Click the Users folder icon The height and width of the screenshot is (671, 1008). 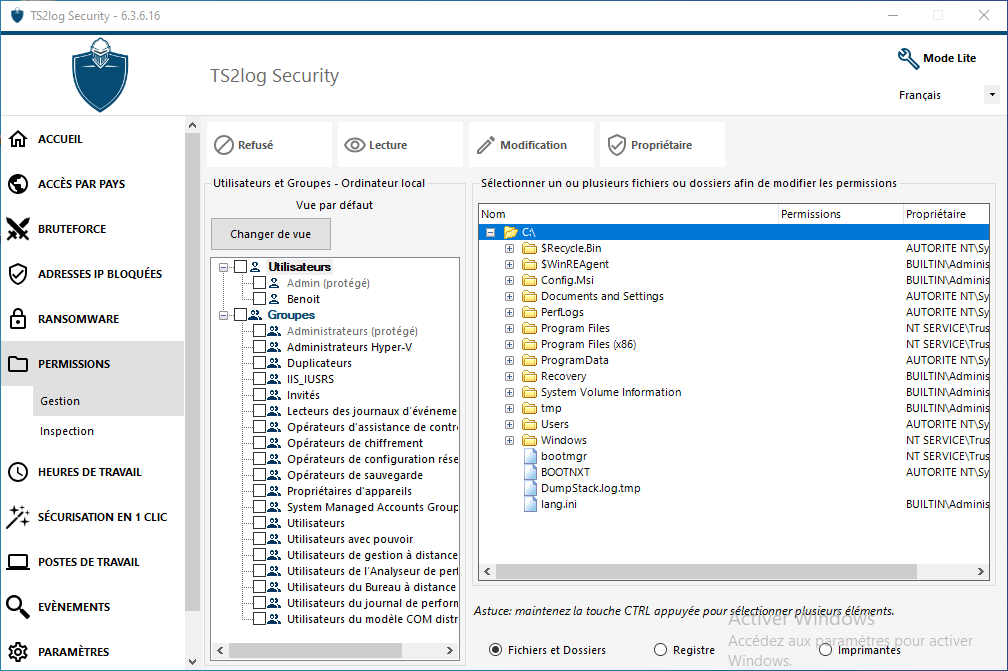[x=530, y=424]
